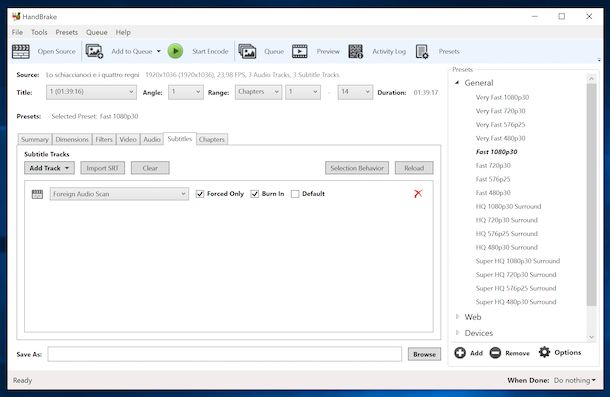610x397 pixels.
Task: Open the Queue stacked-images icon
Action: point(247,51)
